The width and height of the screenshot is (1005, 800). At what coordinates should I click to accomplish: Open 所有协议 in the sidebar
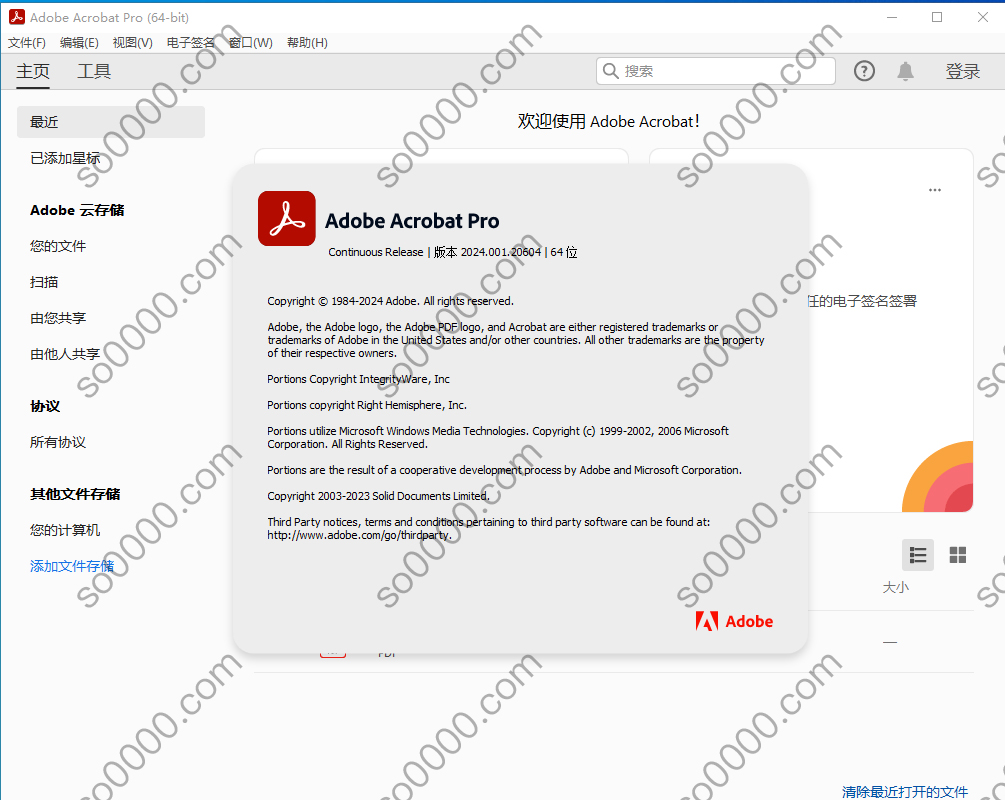pos(58,442)
